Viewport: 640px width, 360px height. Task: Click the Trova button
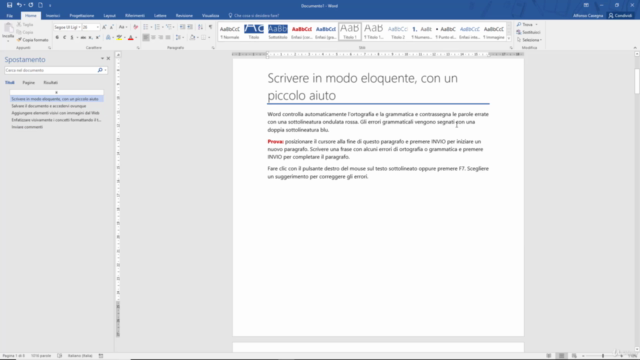pyautogui.click(x=527, y=24)
